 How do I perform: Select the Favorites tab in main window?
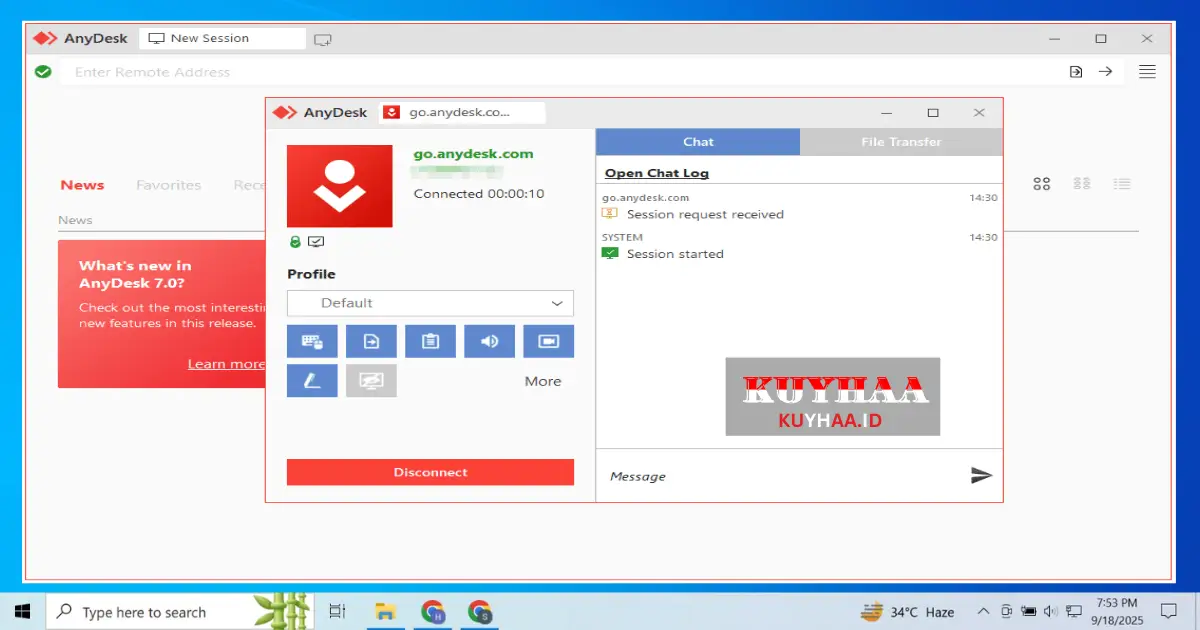click(168, 185)
